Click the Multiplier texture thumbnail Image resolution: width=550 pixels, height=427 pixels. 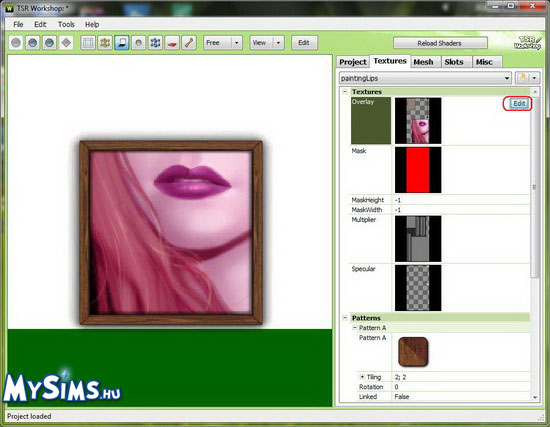click(x=418, y=239)
